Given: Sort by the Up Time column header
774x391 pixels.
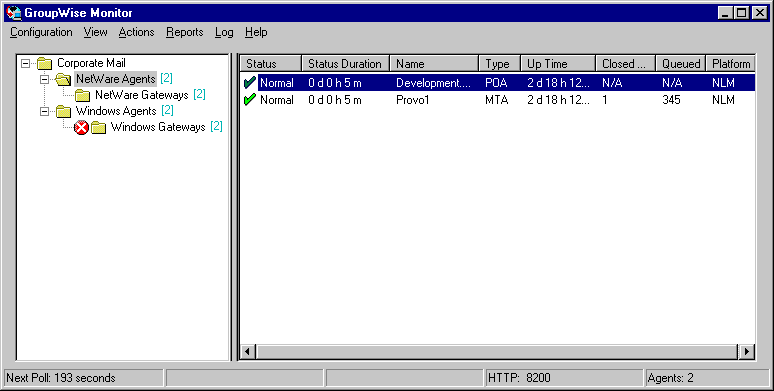Looking at the screenshot, I should 558,64.
